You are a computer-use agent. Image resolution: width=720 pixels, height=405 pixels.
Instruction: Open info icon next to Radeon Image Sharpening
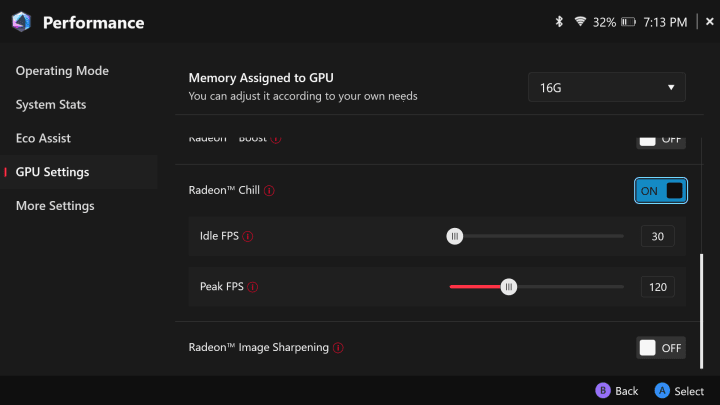click(338, 348)
